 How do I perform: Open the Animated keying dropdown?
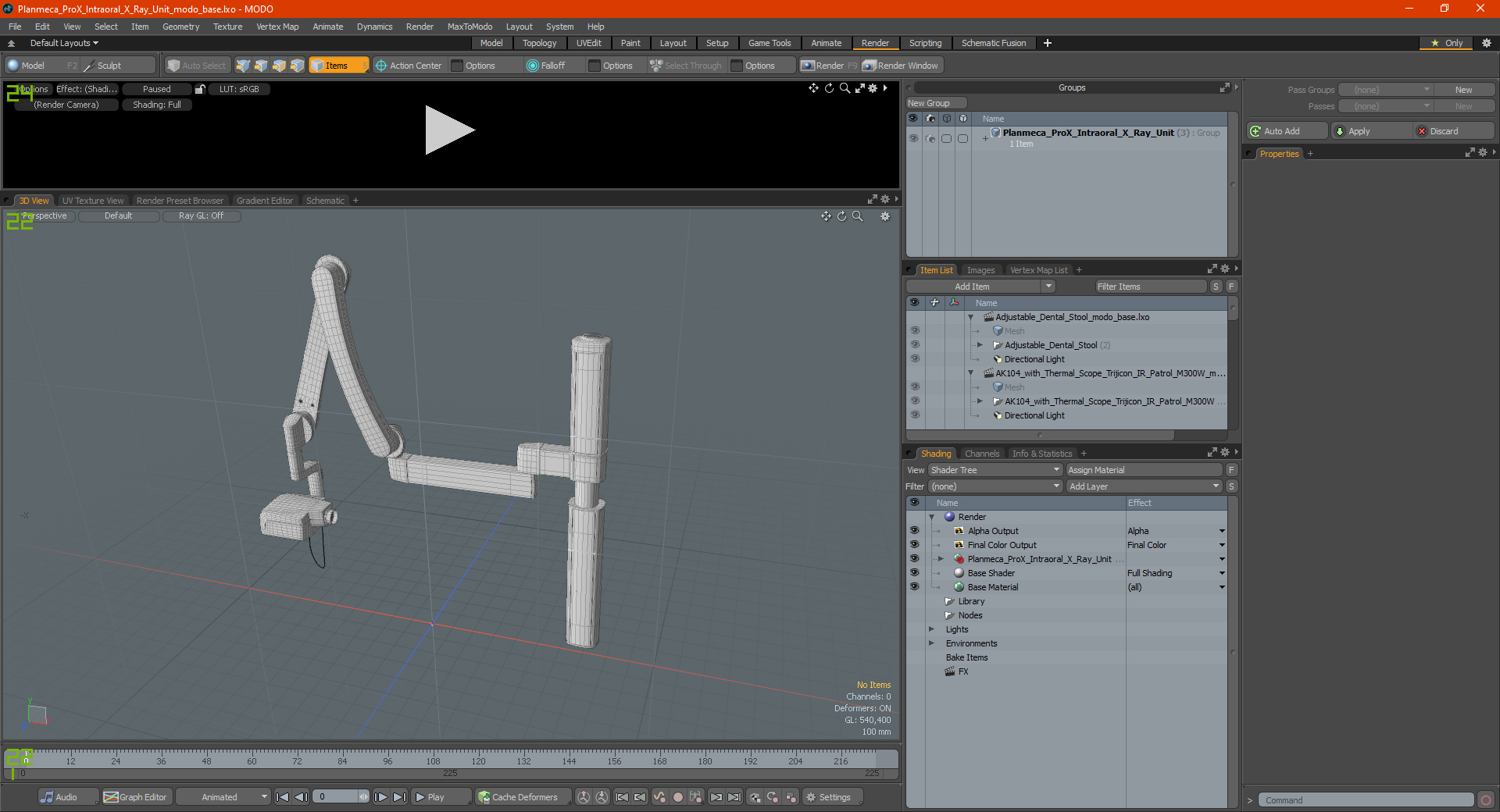223,797
